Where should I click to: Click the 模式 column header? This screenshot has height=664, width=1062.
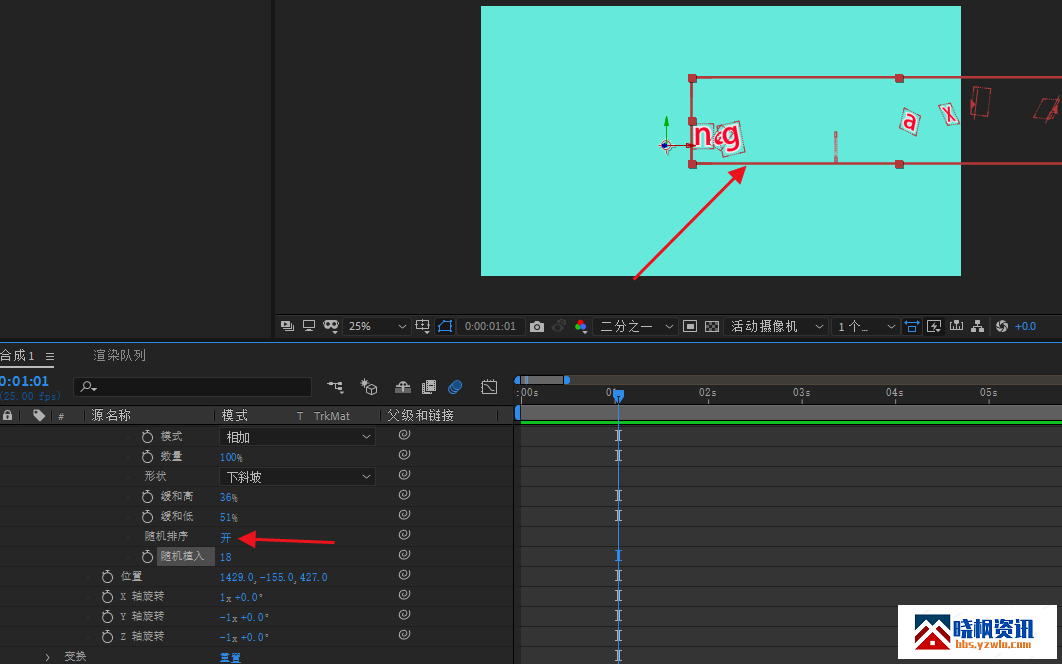(234, 415)
